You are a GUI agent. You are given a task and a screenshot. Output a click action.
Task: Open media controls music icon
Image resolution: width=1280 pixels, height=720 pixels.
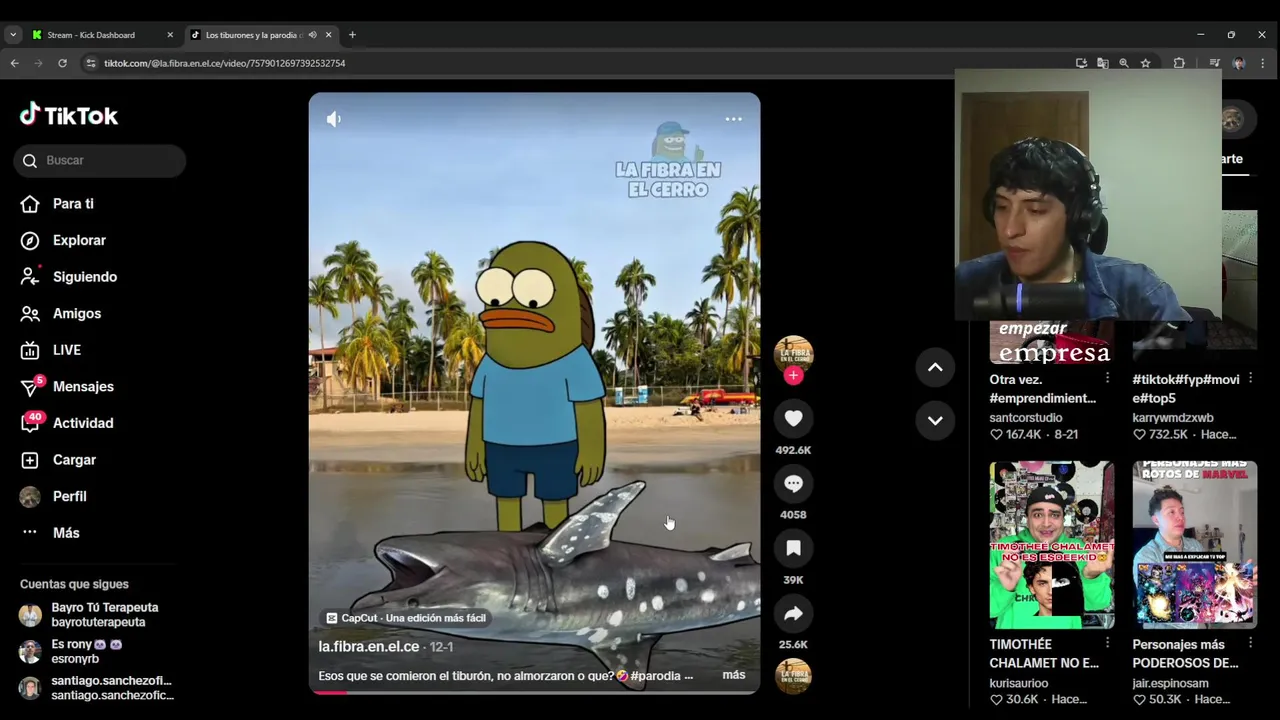click(1214, 63)
